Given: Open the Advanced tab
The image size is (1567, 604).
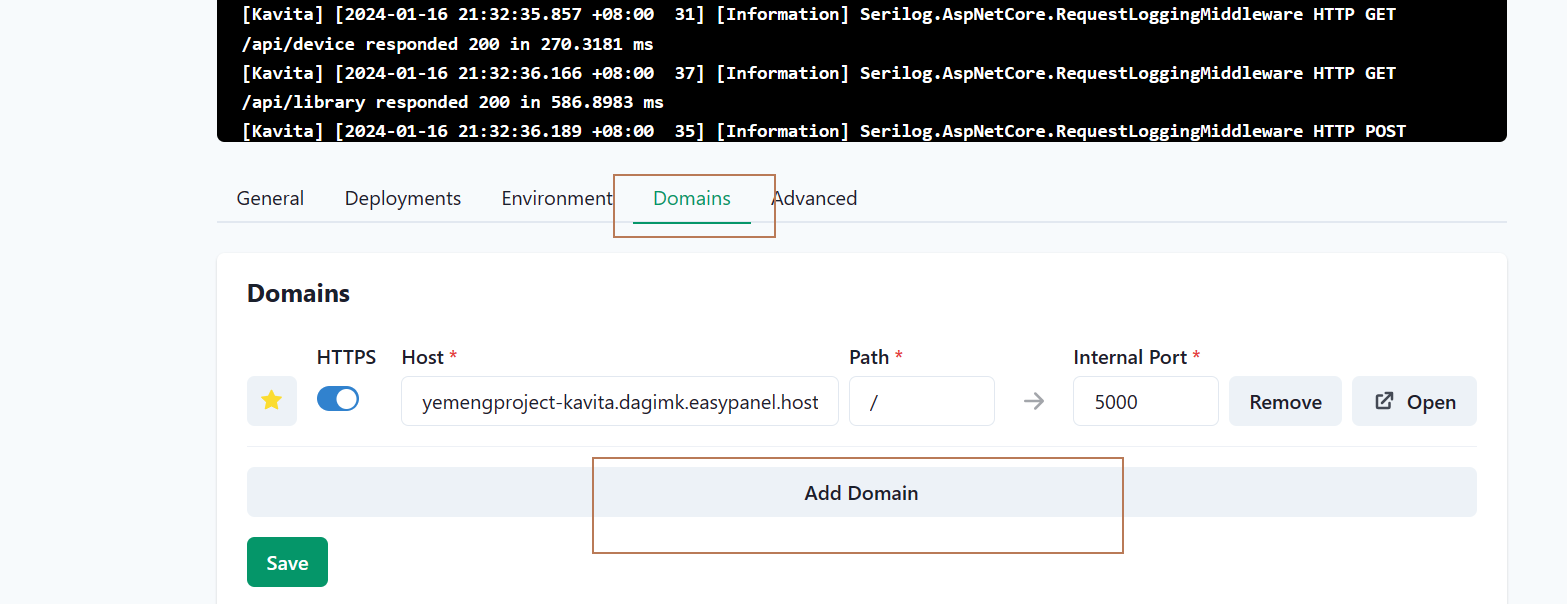Looking at the screenshot, I should (814, 198).
